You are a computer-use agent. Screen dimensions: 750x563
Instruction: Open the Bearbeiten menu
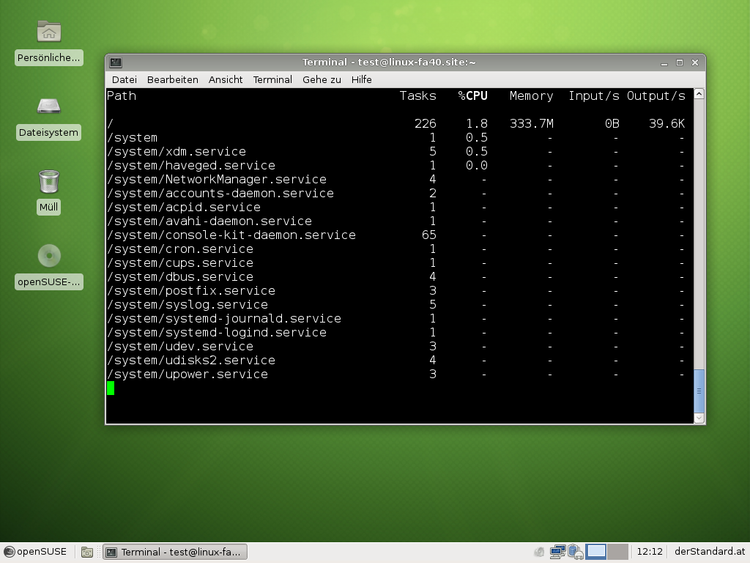pyautogui.click(x=172, y=80)
